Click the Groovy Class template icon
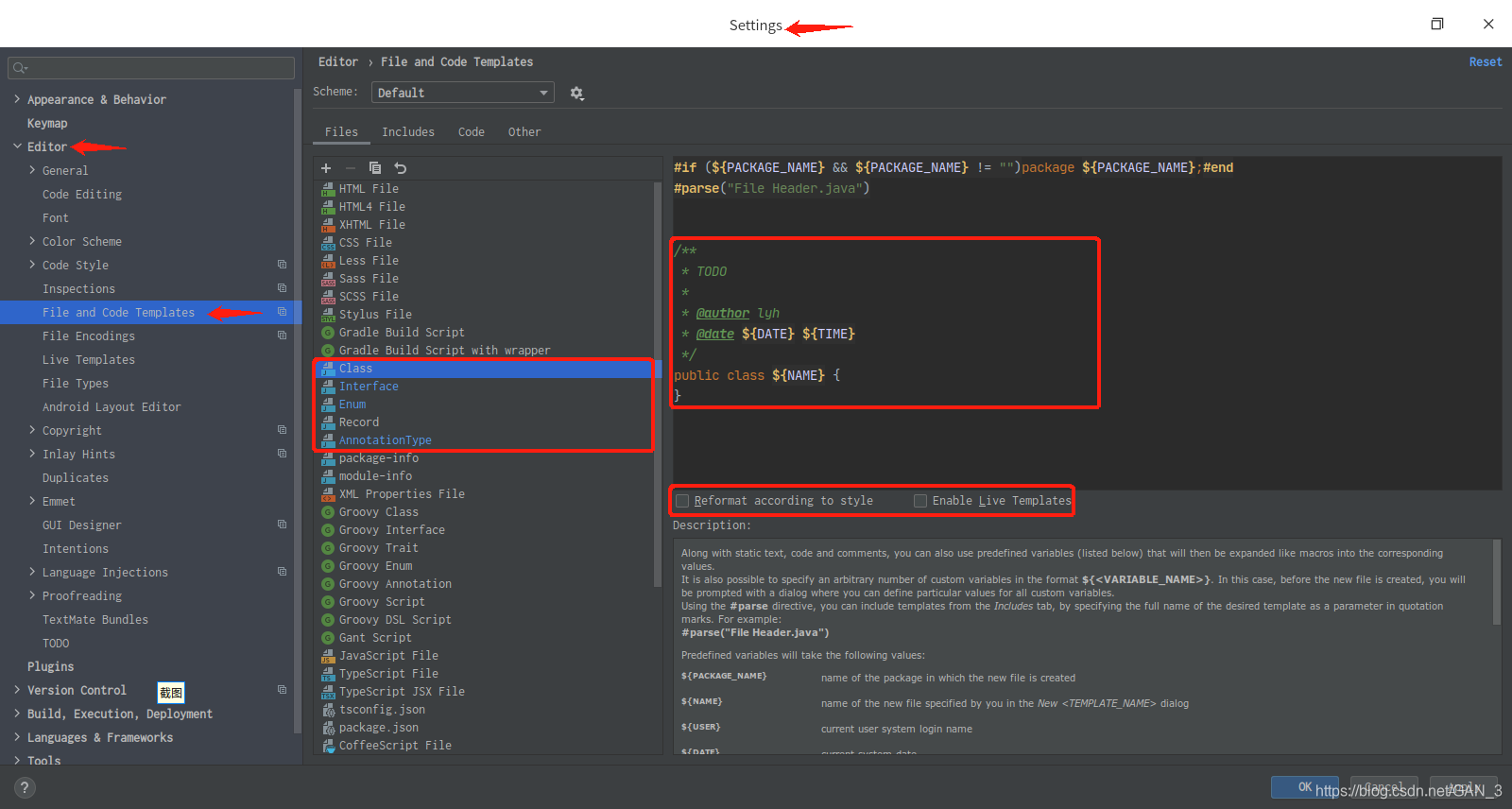This screenshot has height=809, width=1512. [x=328, y=512]
